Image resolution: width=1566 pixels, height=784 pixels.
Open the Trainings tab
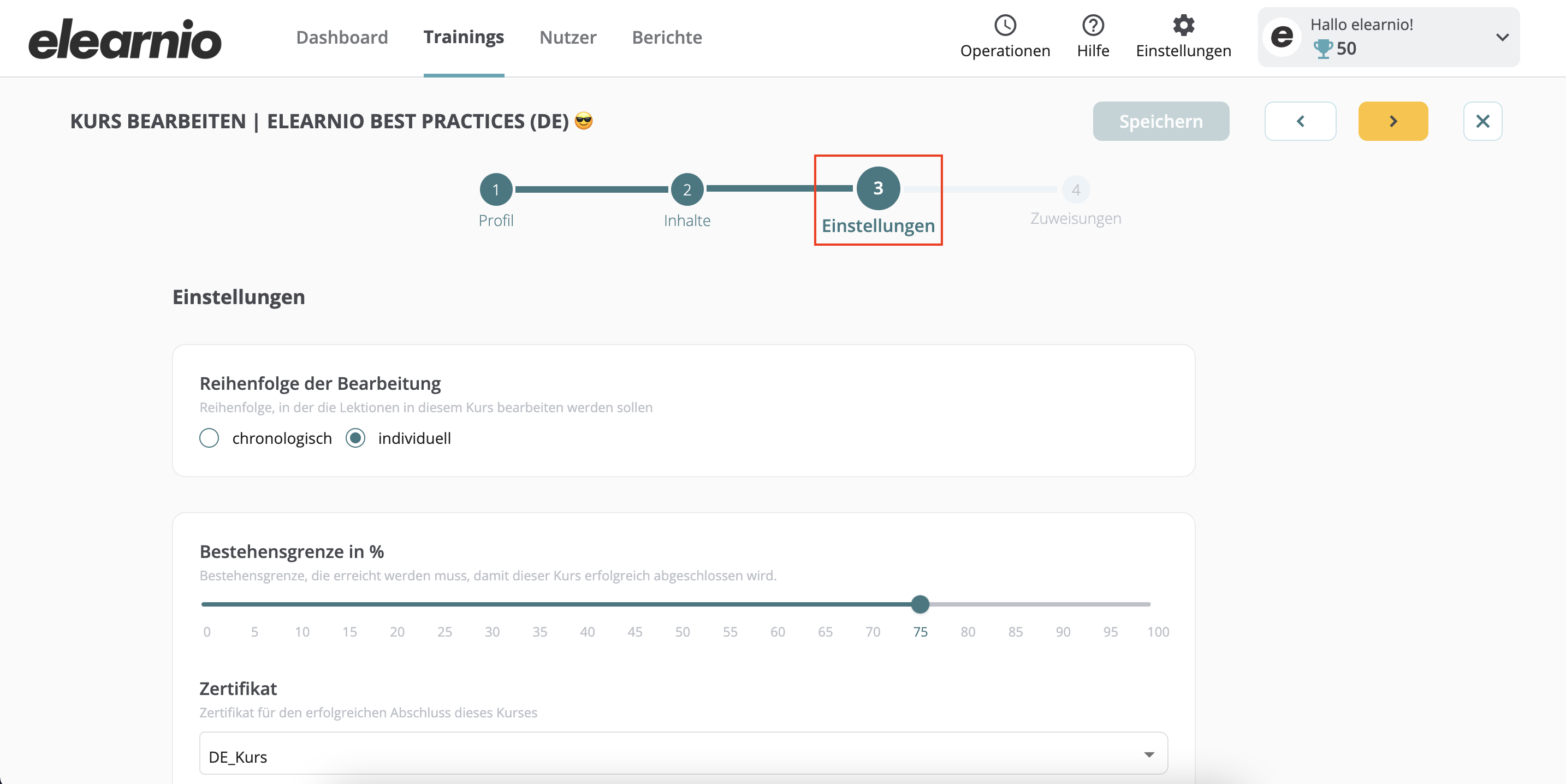click(x=463, y=37)
